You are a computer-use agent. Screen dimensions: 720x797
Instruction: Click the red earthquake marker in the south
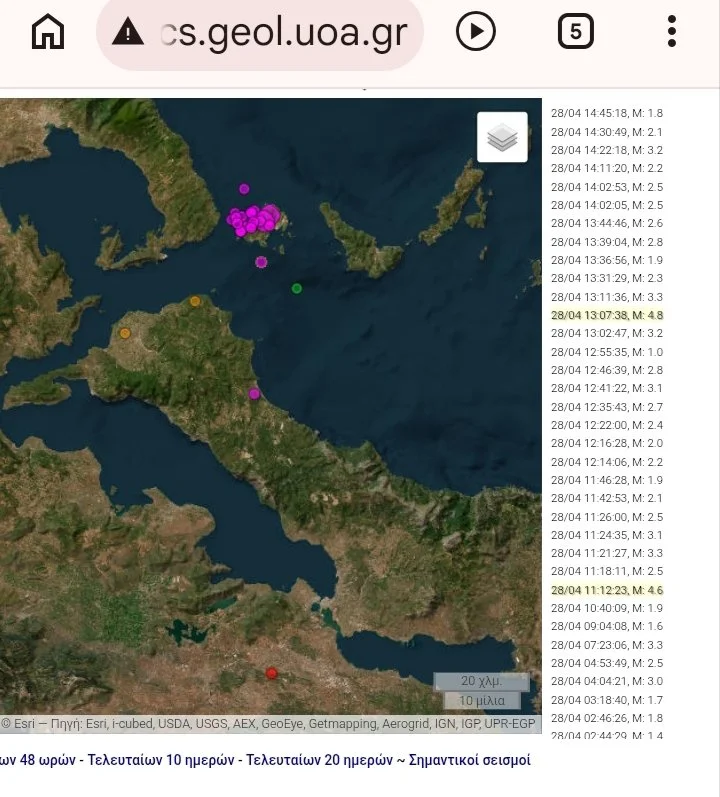(272, 673)
